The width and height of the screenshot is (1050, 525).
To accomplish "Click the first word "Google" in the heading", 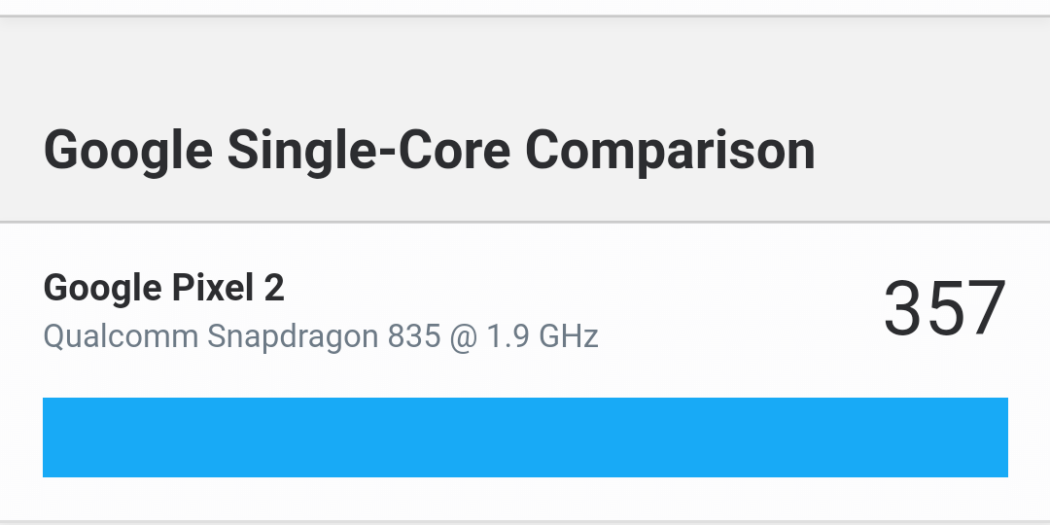I will [128, 151].
